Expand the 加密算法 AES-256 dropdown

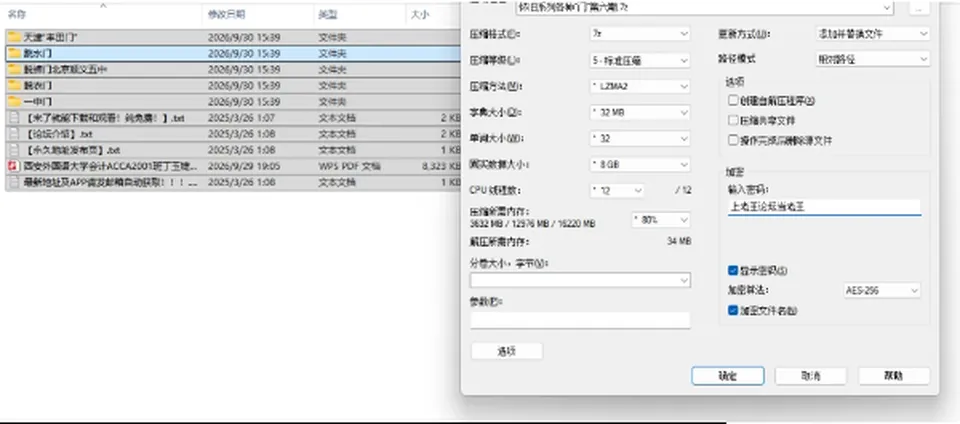(880, 290)
